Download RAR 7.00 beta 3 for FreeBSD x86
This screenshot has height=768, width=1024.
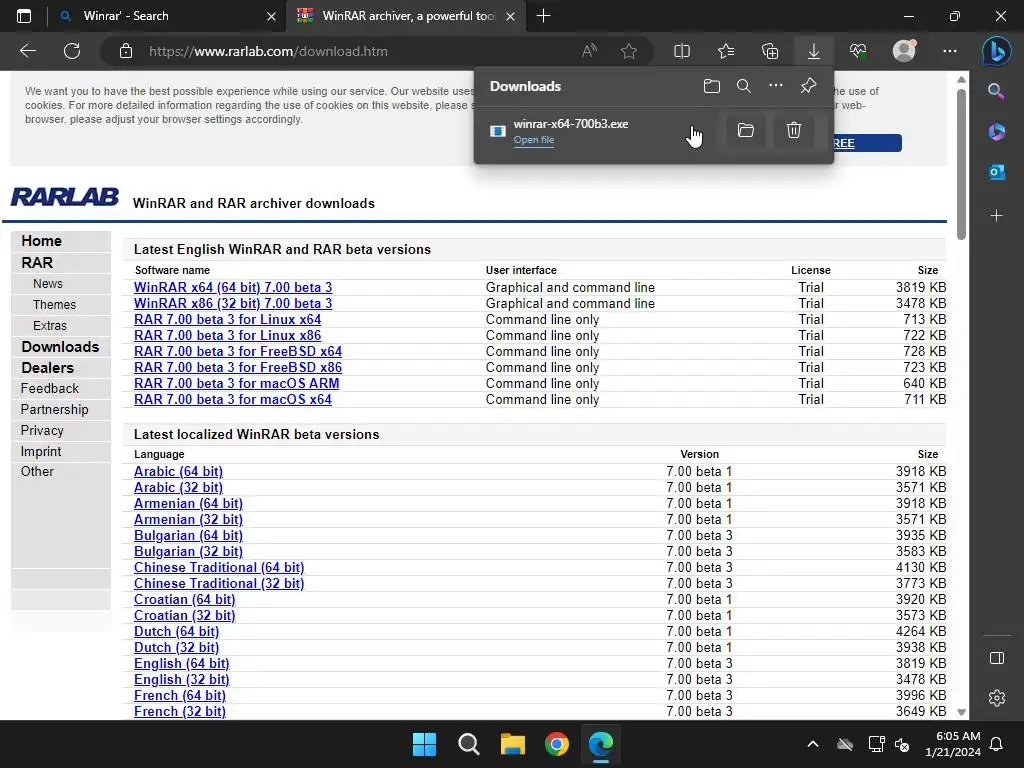pyautogui.click(x=238, y=368)
